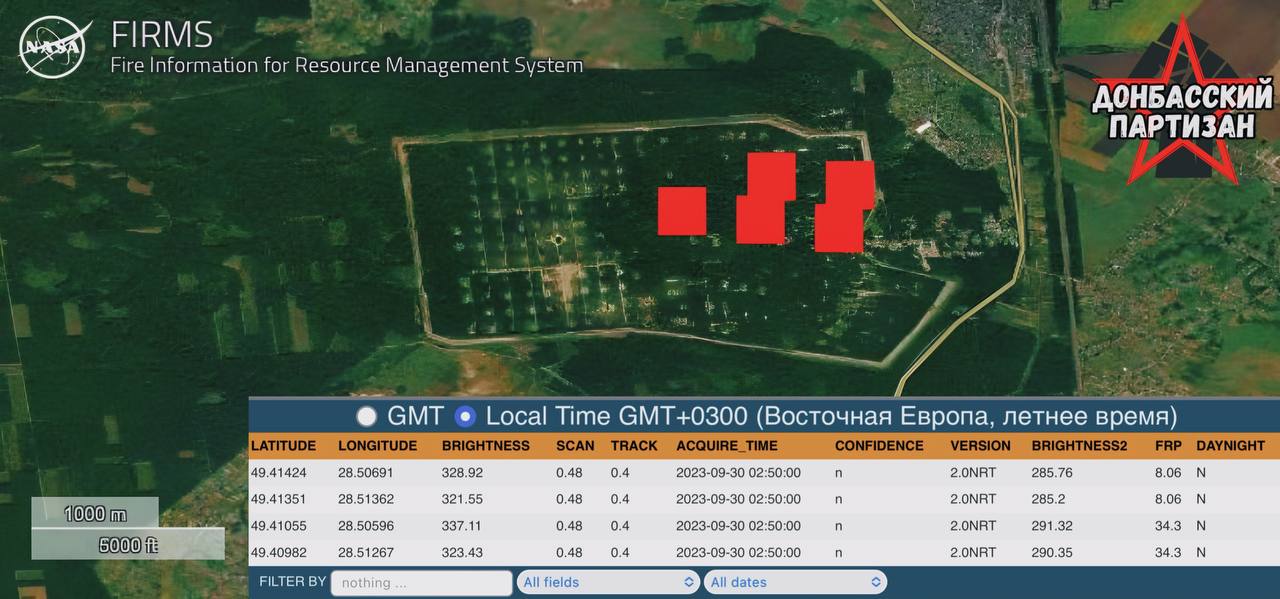Image resolution: width=1280 pixels, height=599 pixels.
Task: Click brightness2 value 290.35
Action: [x=1052, y=552]
